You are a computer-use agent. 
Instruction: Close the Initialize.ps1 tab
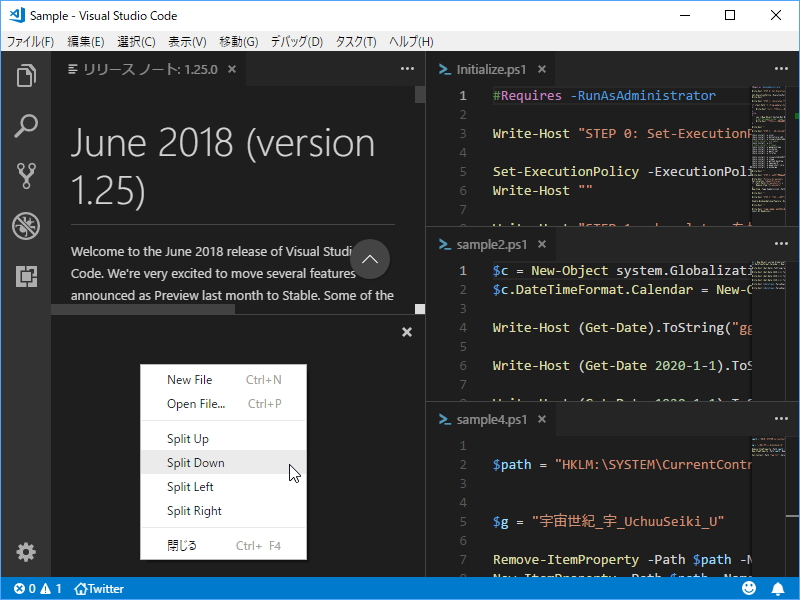542,69
